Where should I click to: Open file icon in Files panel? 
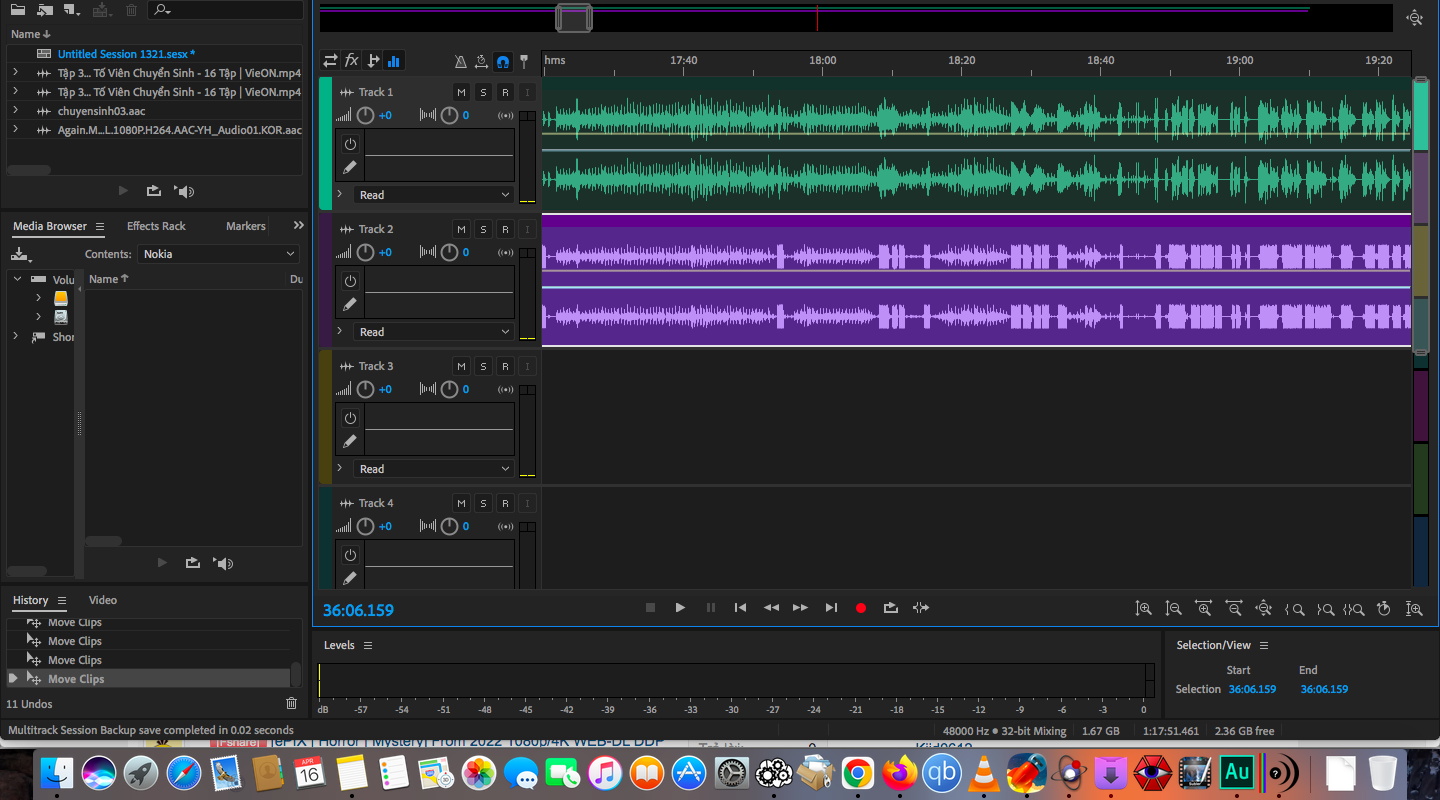pyautogui.click(x=18, y=10)
